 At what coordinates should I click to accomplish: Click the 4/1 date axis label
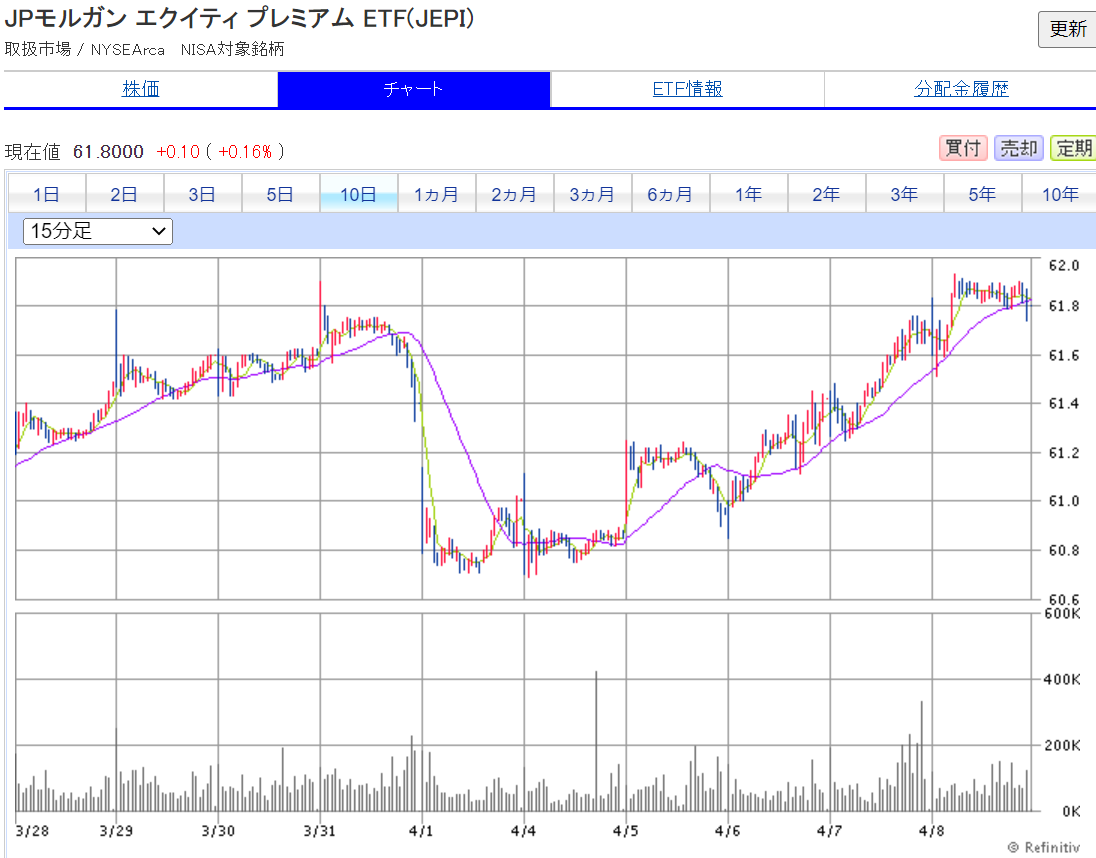pyautogui.click(x=421, y=831)
